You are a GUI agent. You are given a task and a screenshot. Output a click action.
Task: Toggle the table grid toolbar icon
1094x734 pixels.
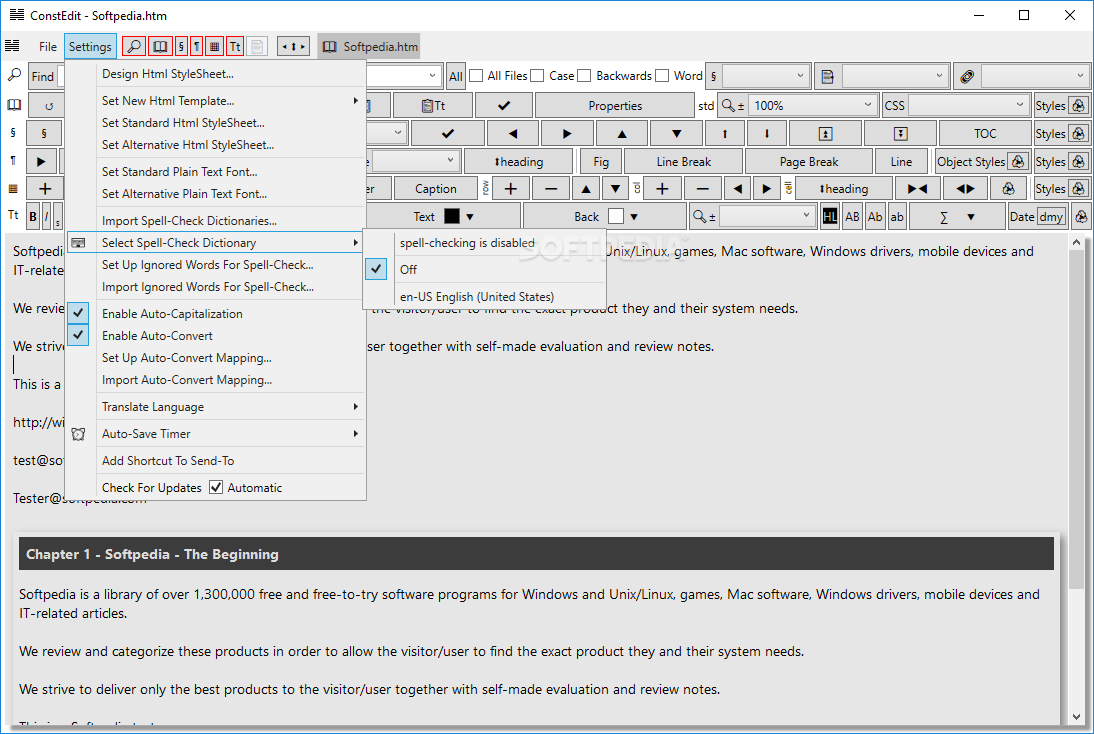215,47
